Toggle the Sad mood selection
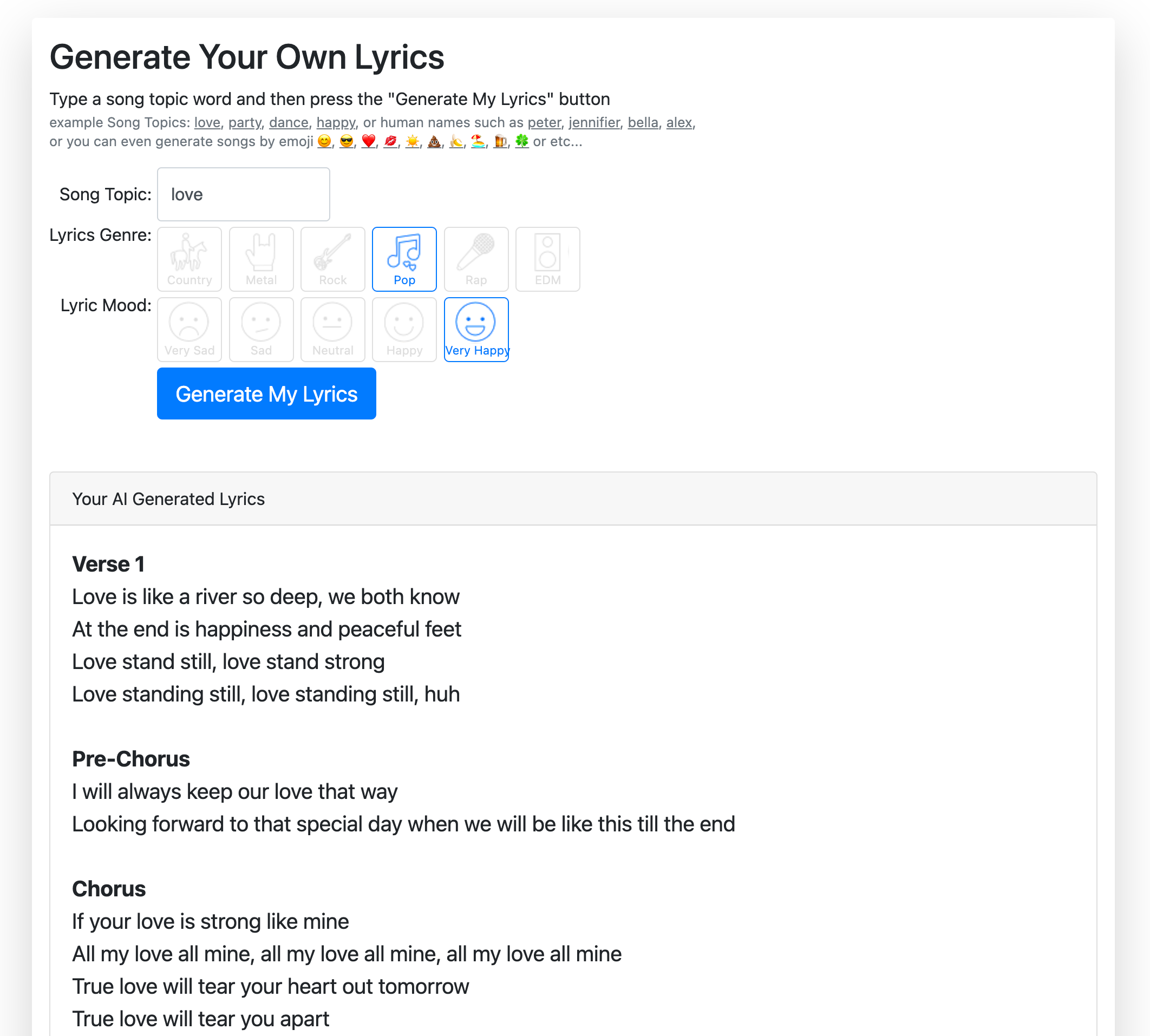Viewport: 1150px width, 1036px height. pyautogui.click(x=261, y=330)
